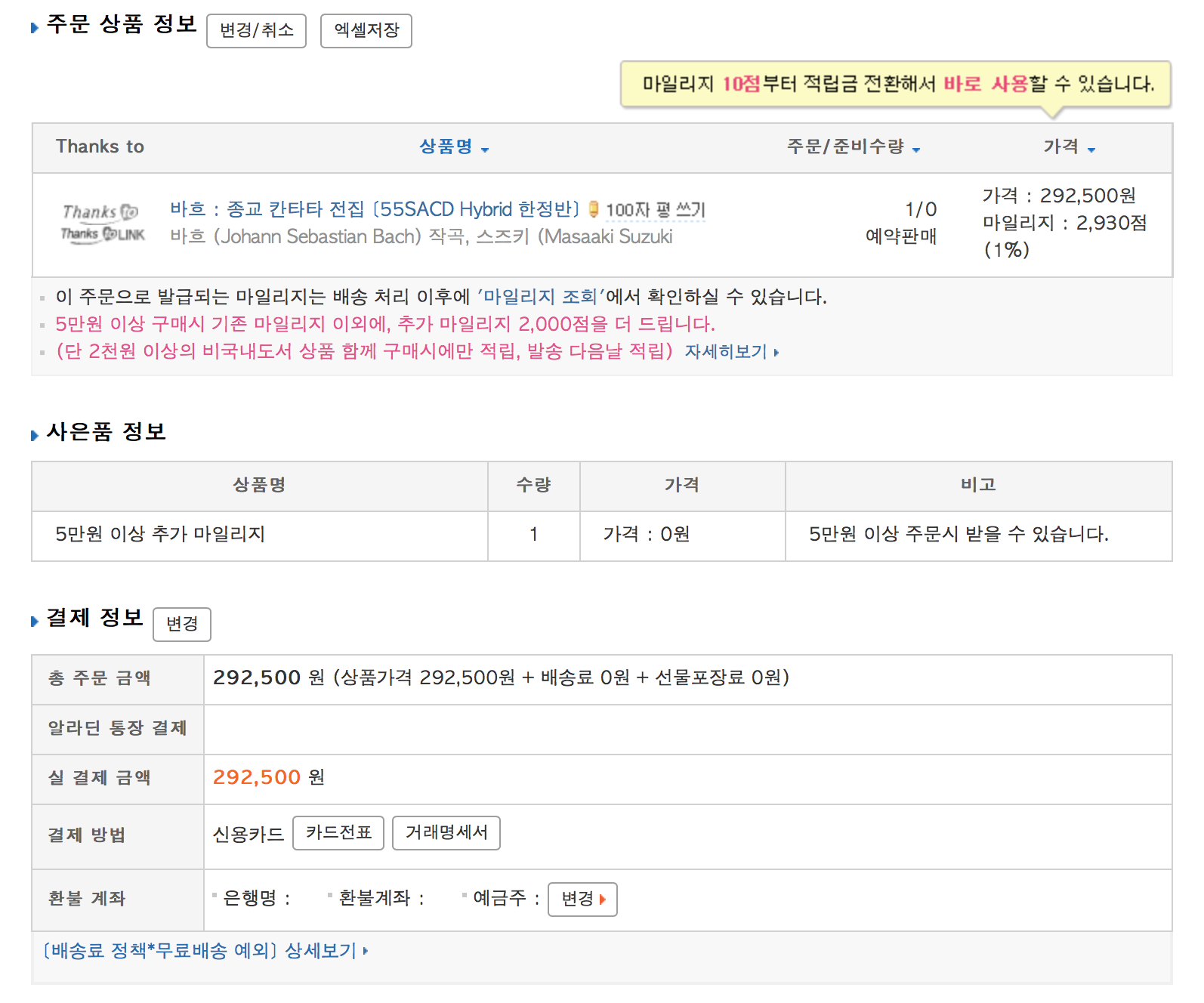The width and height of the screenshot is (1204, 1003).
Task: Open 배송료 정책 무료배송 예외 상세보기
Action: click(x=205, y=951)
